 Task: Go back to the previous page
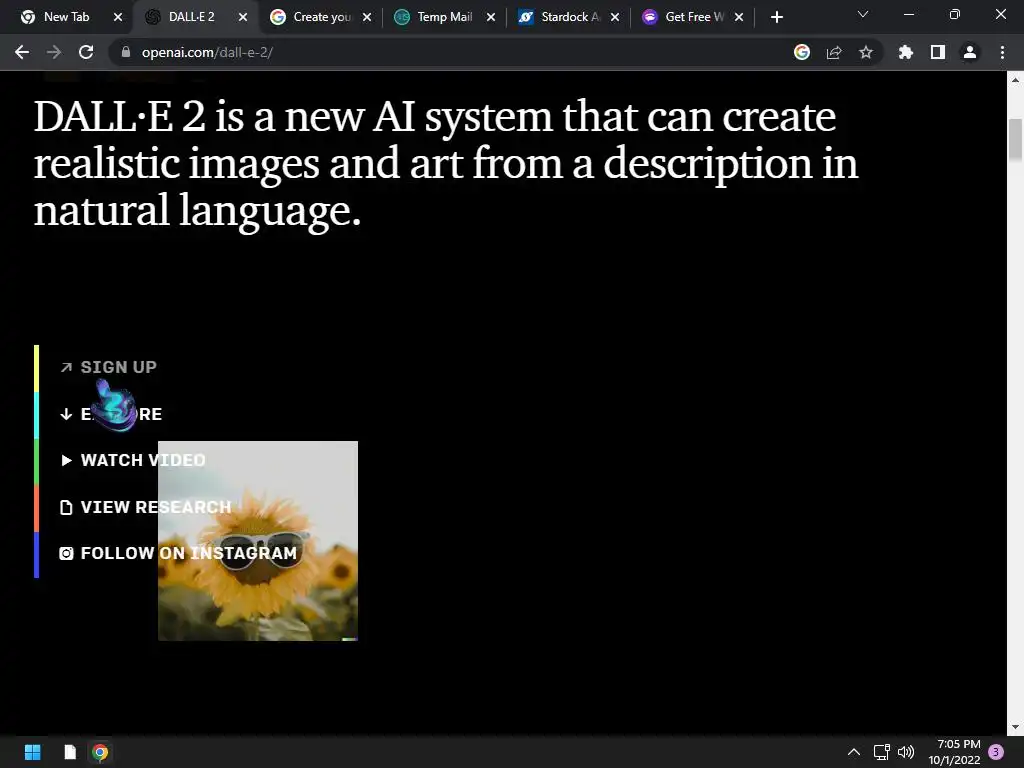pyautogui.click(x=22, y=52)
